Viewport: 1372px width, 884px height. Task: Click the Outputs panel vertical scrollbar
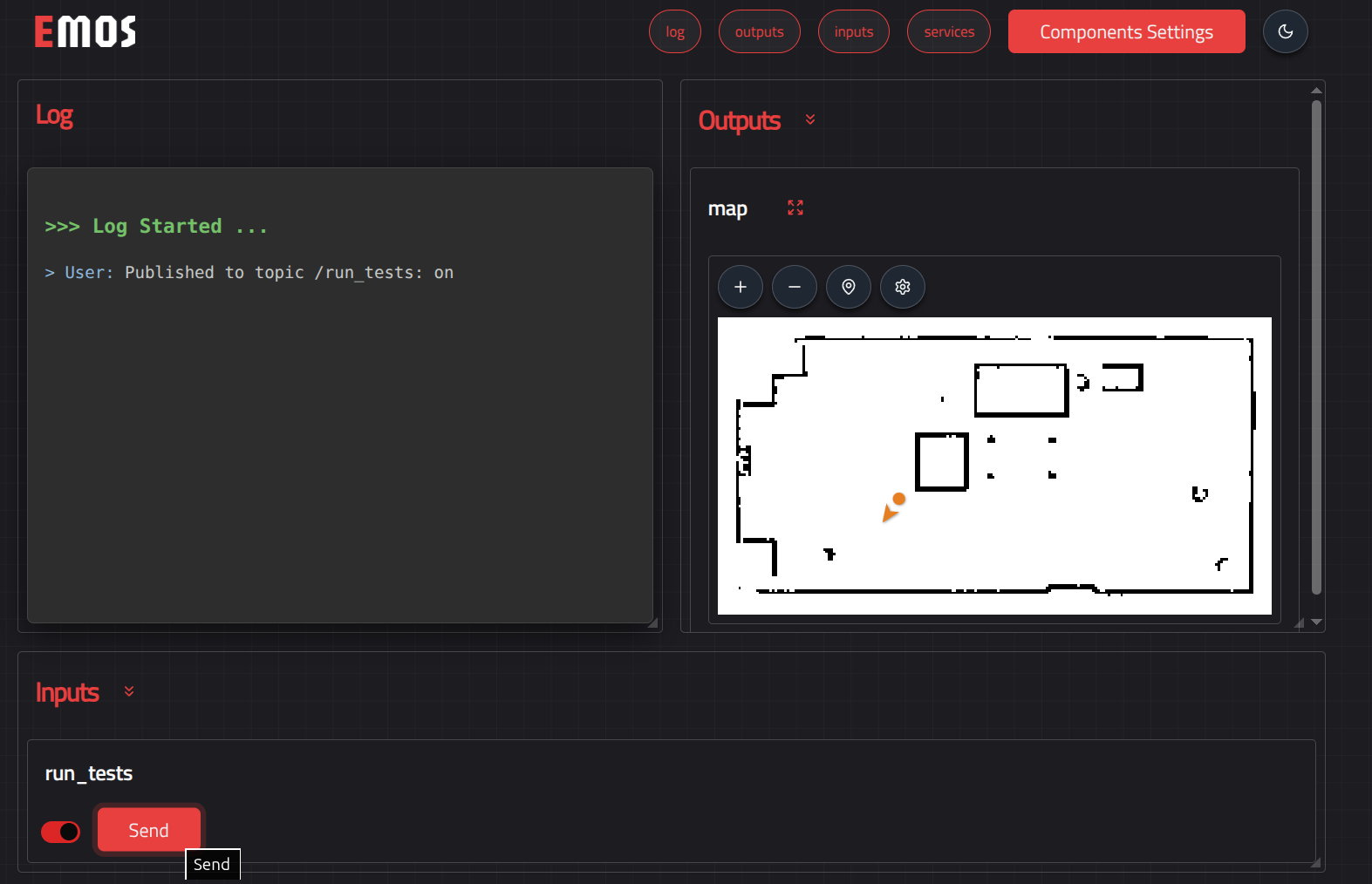(x=1316, y=349)
